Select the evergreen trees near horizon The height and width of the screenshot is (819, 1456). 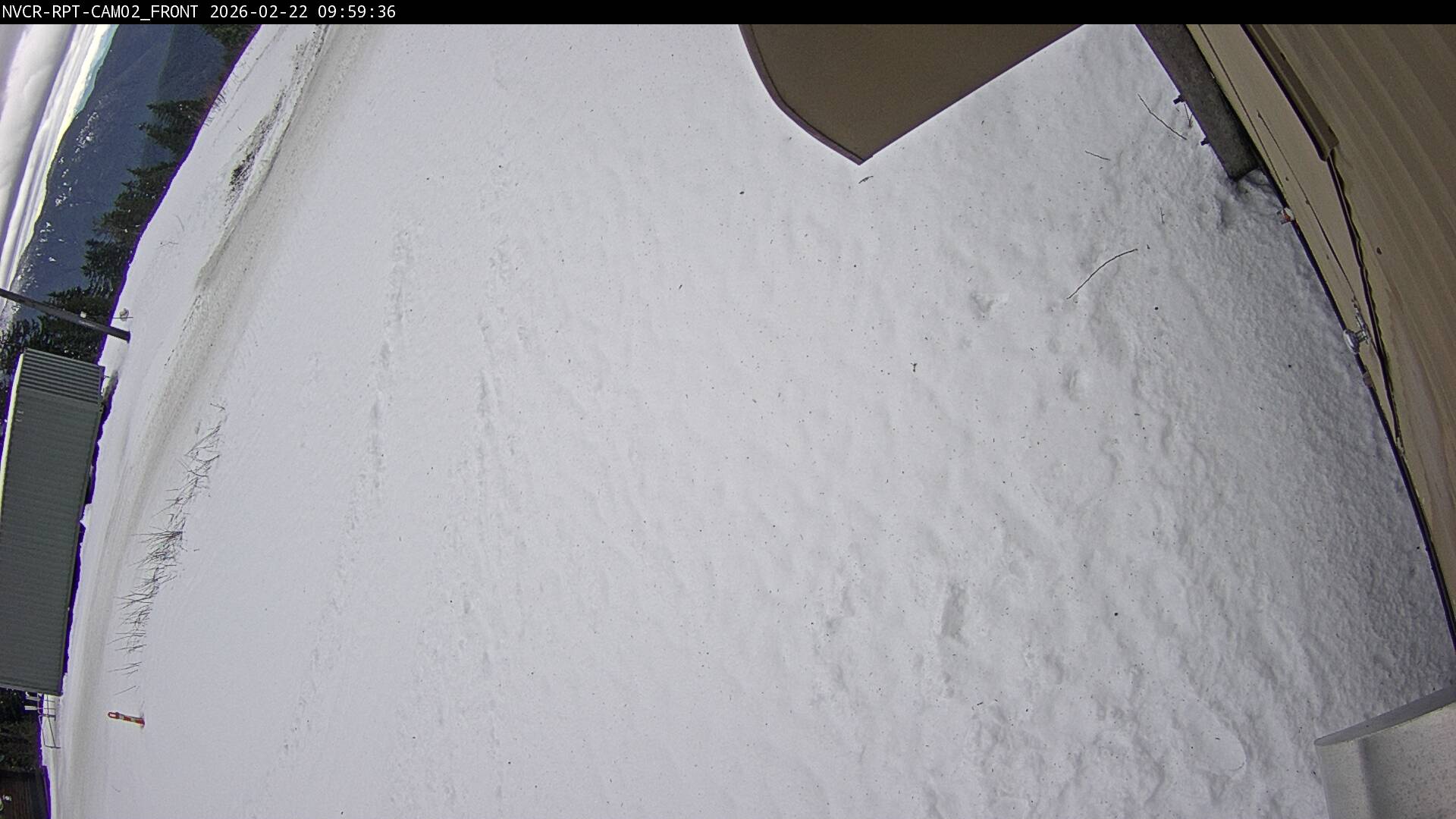click(x=152, y=152)
